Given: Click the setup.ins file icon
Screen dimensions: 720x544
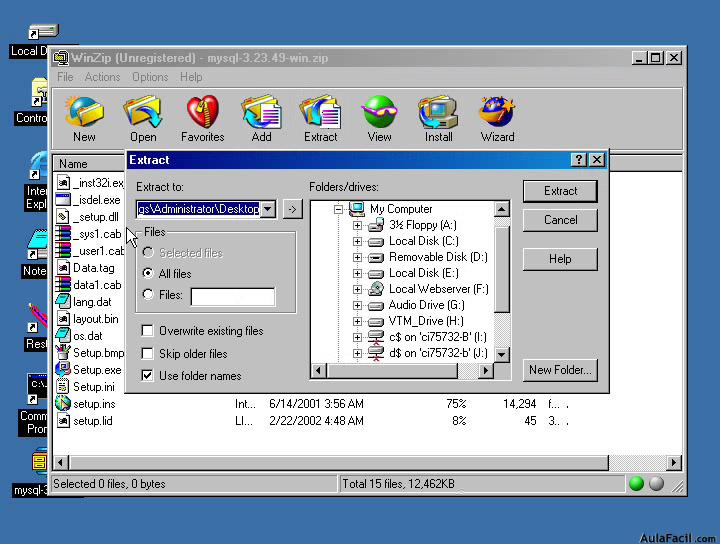Looking at the screenshot, I should 63,404.
